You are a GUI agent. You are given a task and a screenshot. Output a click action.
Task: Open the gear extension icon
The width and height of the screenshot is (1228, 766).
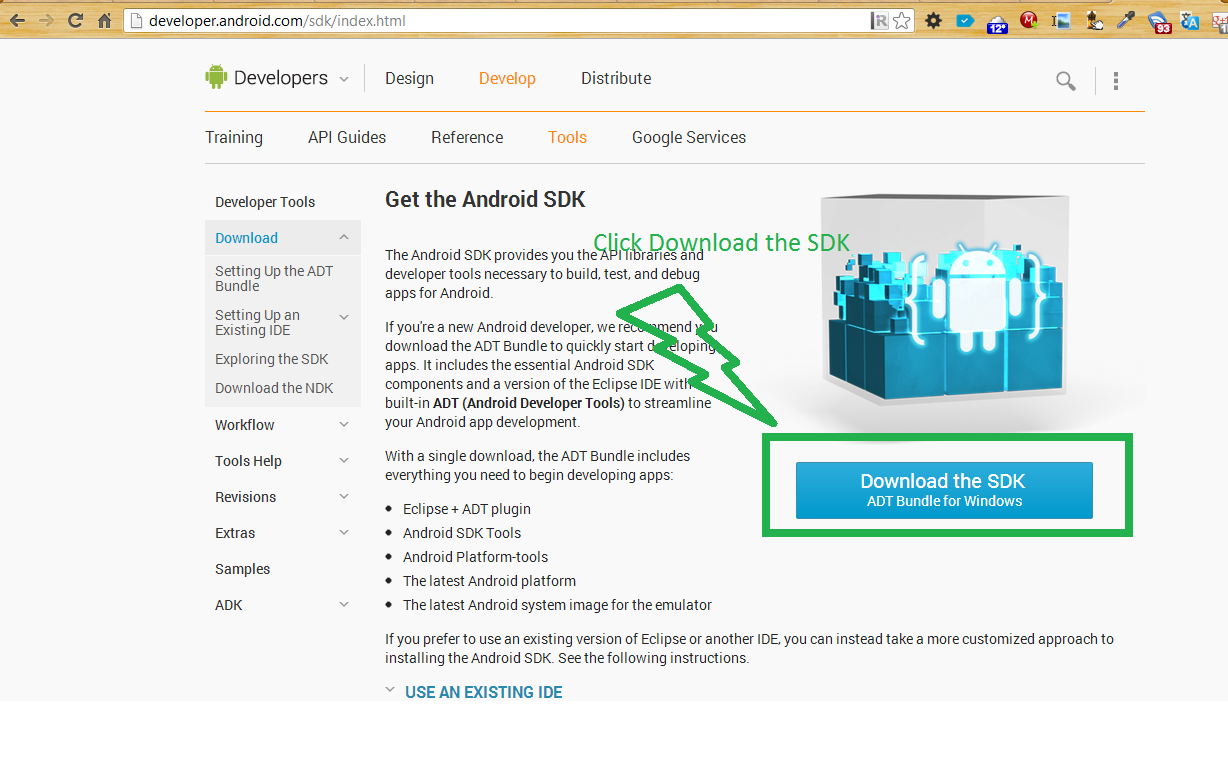click(x=933, y=20)
